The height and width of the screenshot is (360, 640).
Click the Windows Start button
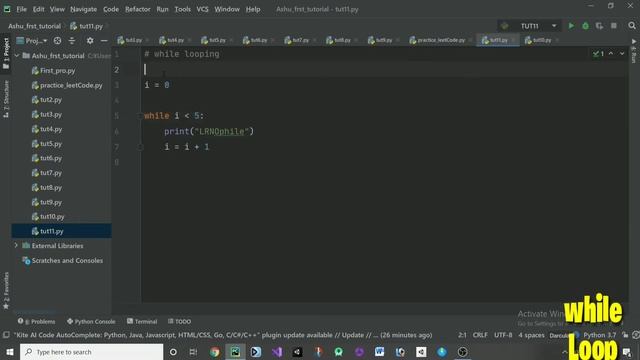(10, 352)
